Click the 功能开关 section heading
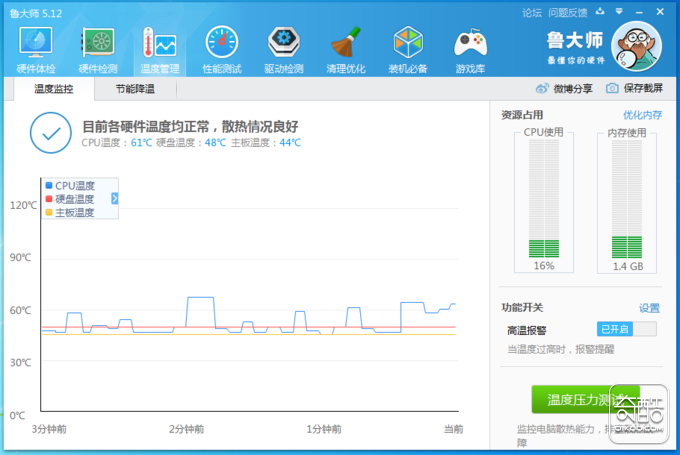 point(522,308)
